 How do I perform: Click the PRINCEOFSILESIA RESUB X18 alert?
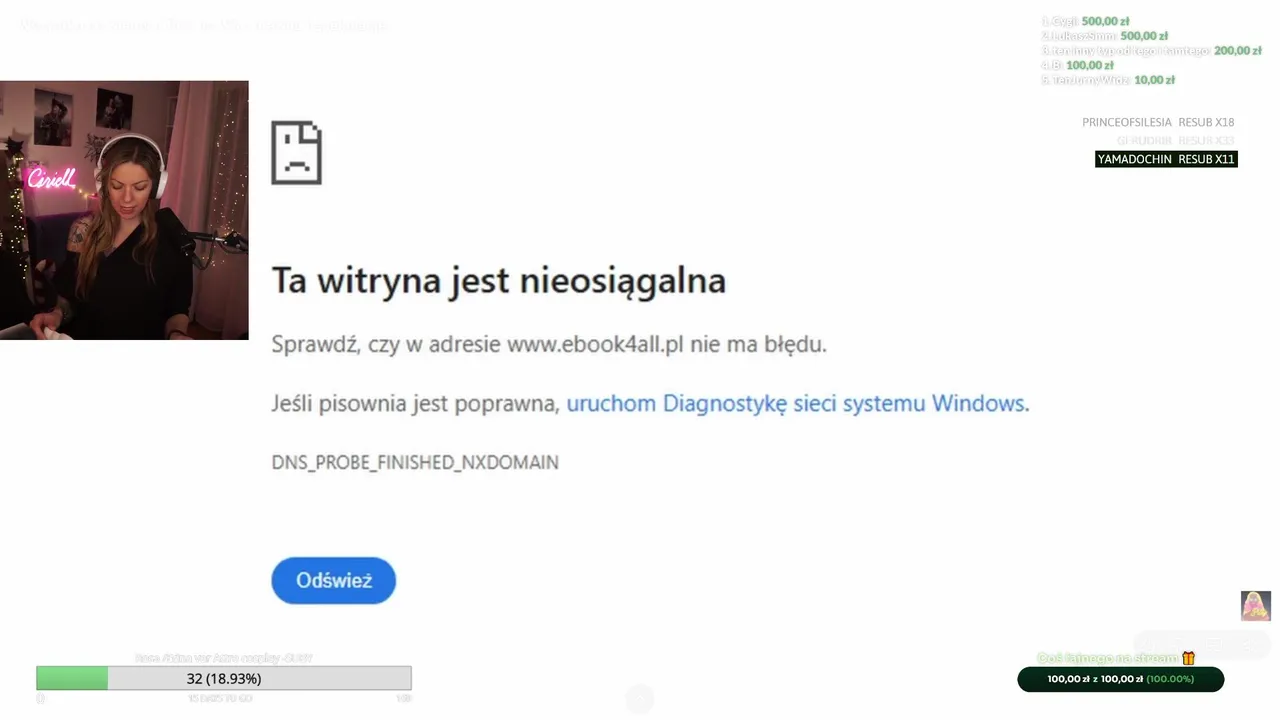point(1158,122)
